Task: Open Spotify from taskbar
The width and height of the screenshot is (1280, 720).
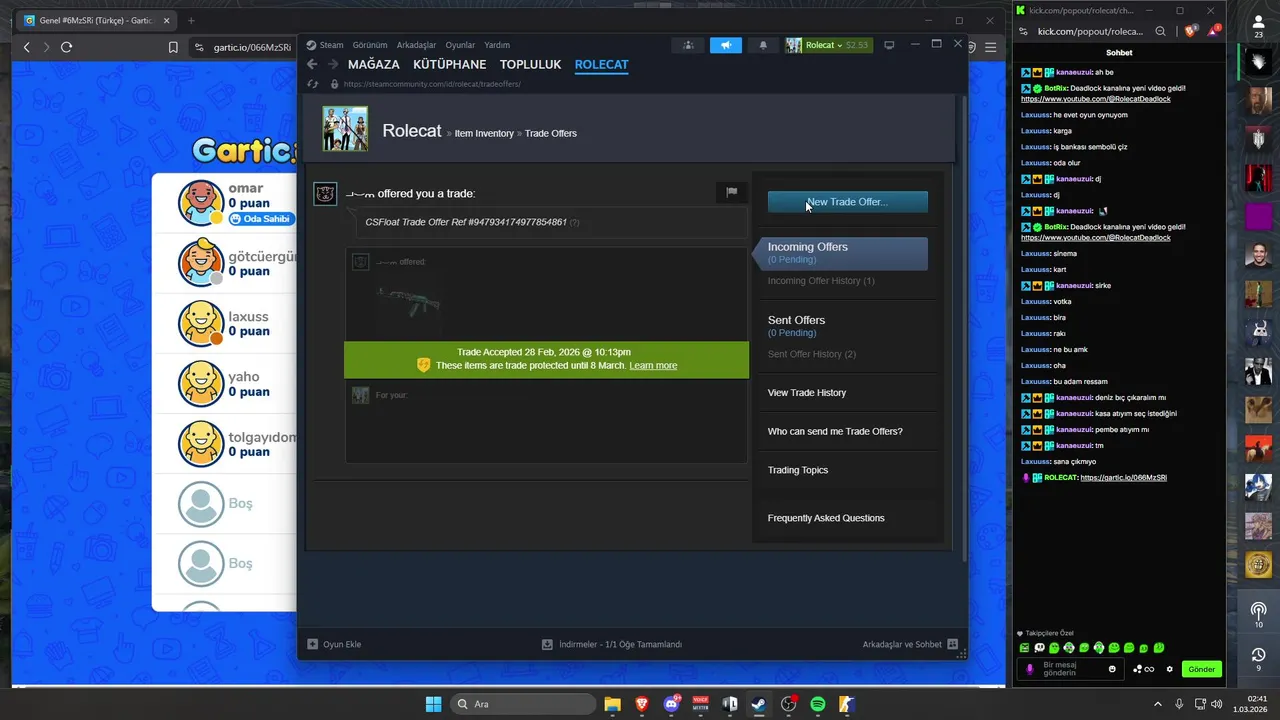Action: click(x=817, y=704)
